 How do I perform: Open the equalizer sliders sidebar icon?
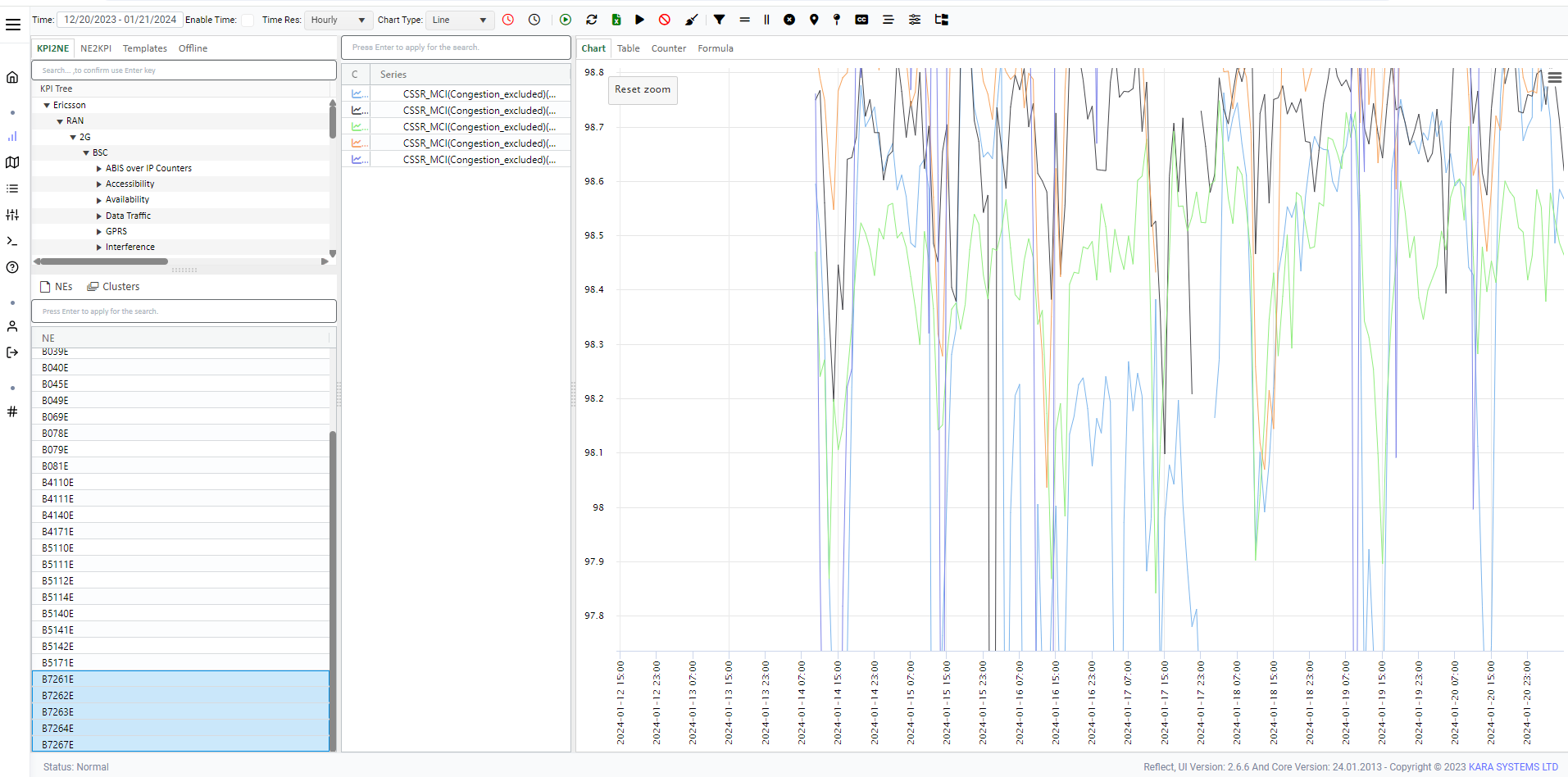12,215
